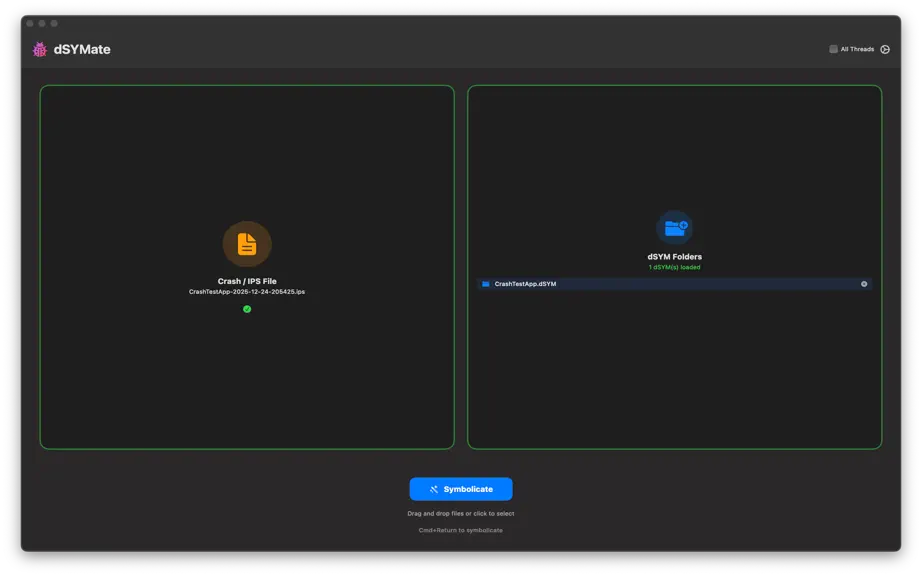Click the Crash / IPS File heading
This screenshot has height=576, width=922.
247,281
